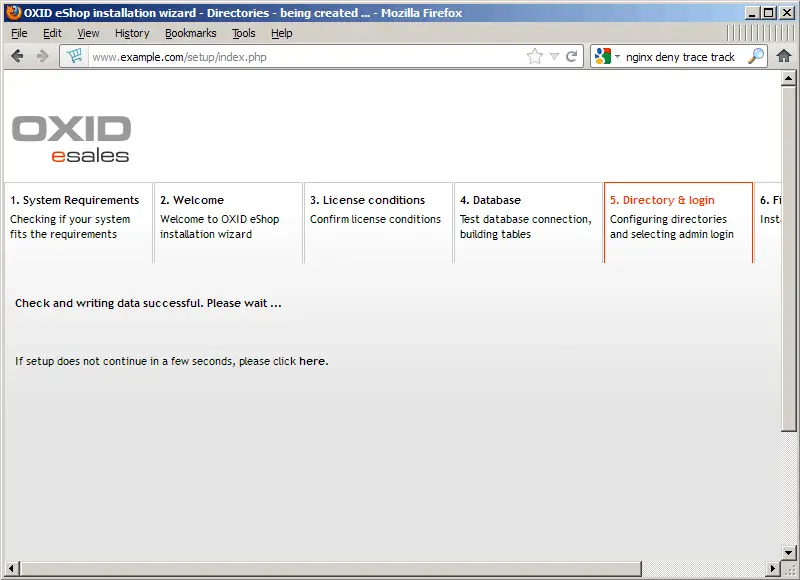800x580 pixels.
Task: Reload the page with refresh icon
Action: pyautogui.click(x=572, y=56)
